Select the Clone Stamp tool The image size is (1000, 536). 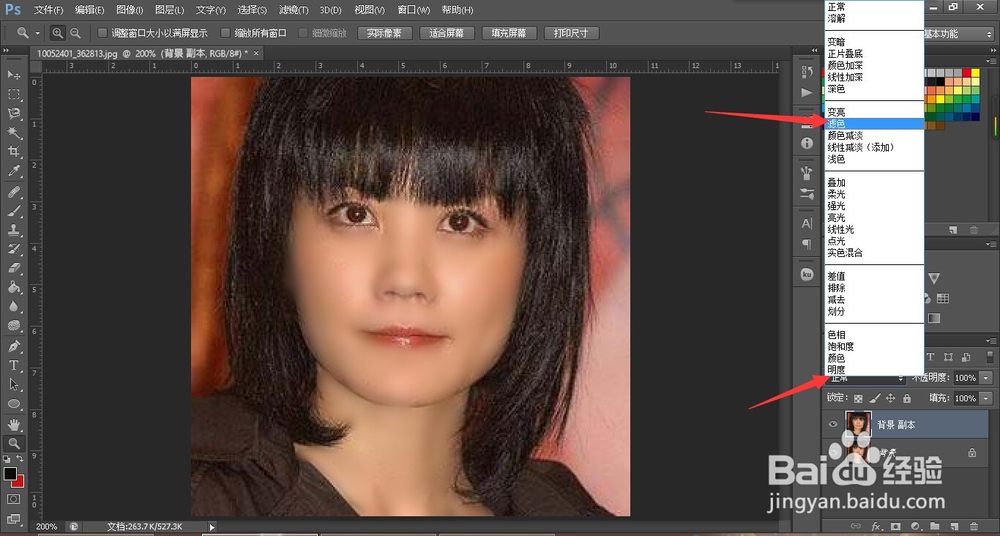[14, 230]
